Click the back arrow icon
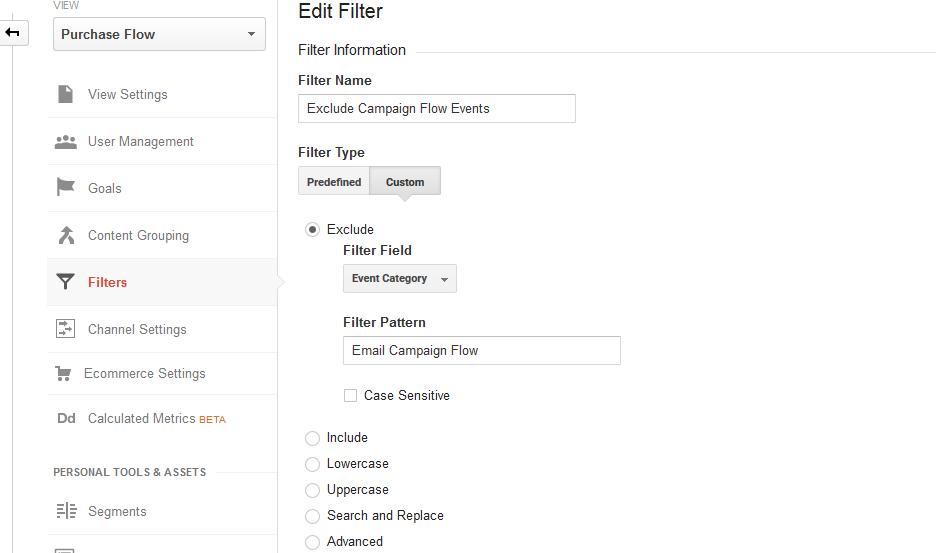Viewport: 936px width, 553px height. pyautogui.click(x=12, y=33)
